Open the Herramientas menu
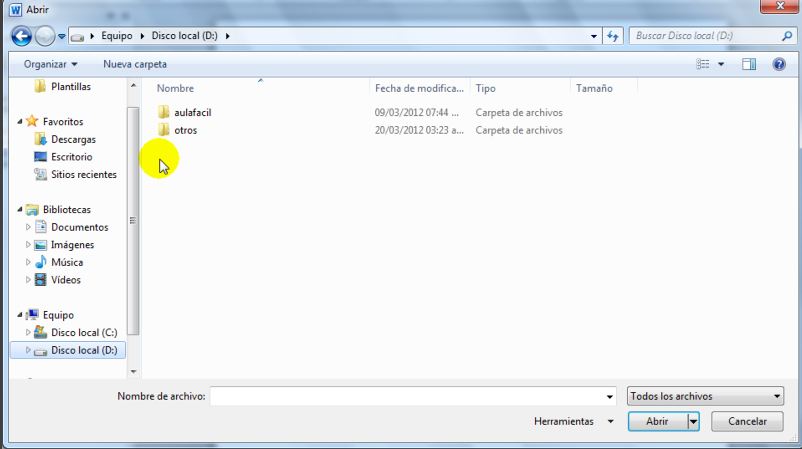The height and width of the screenshot is (449, 802). click(x=573, y=421)
